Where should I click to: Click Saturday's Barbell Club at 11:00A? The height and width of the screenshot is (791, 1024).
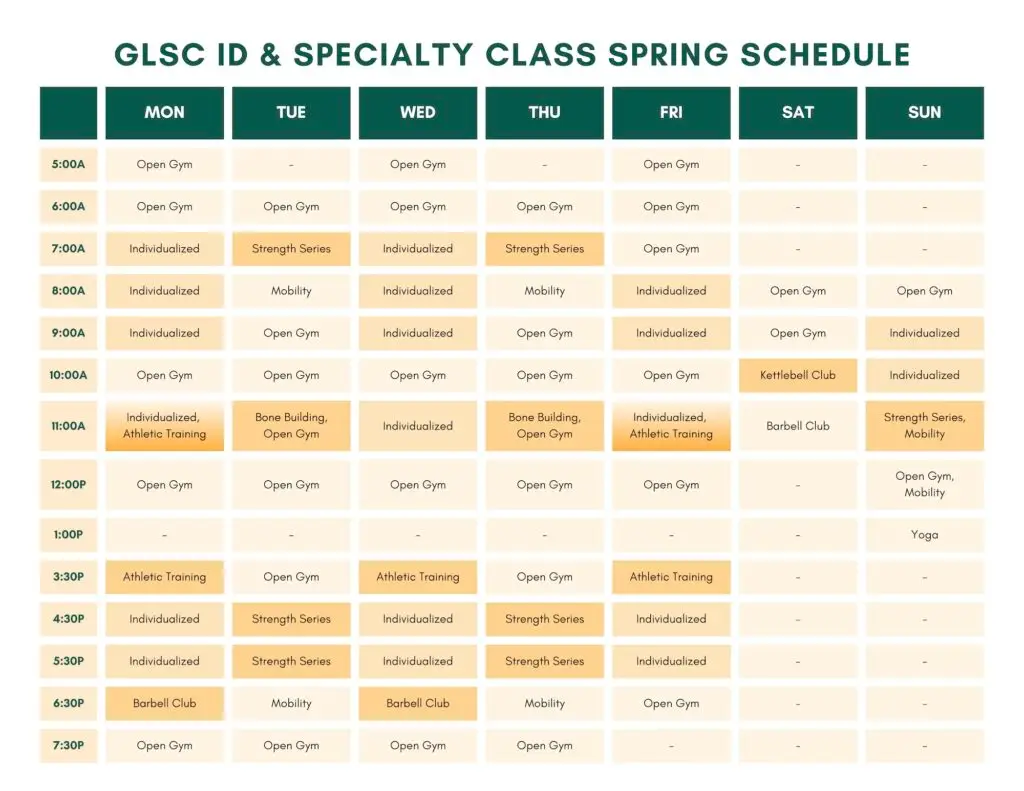pyautogui.click(x=798, y=426)
